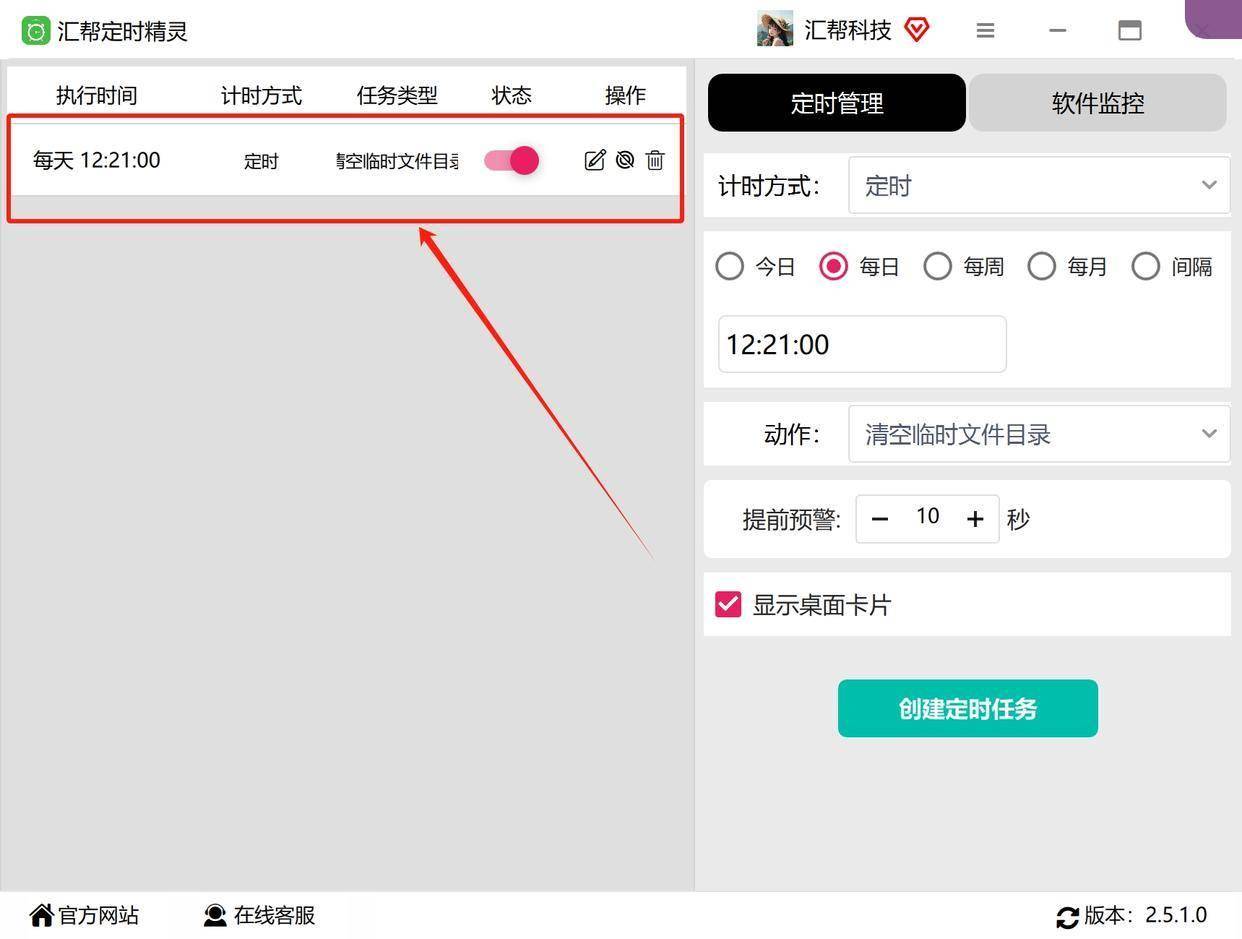This screenshot has width=1242, height=939.
Task: Uncheck the 显示桌面卡片 checkbox
Action: (727, 604)
